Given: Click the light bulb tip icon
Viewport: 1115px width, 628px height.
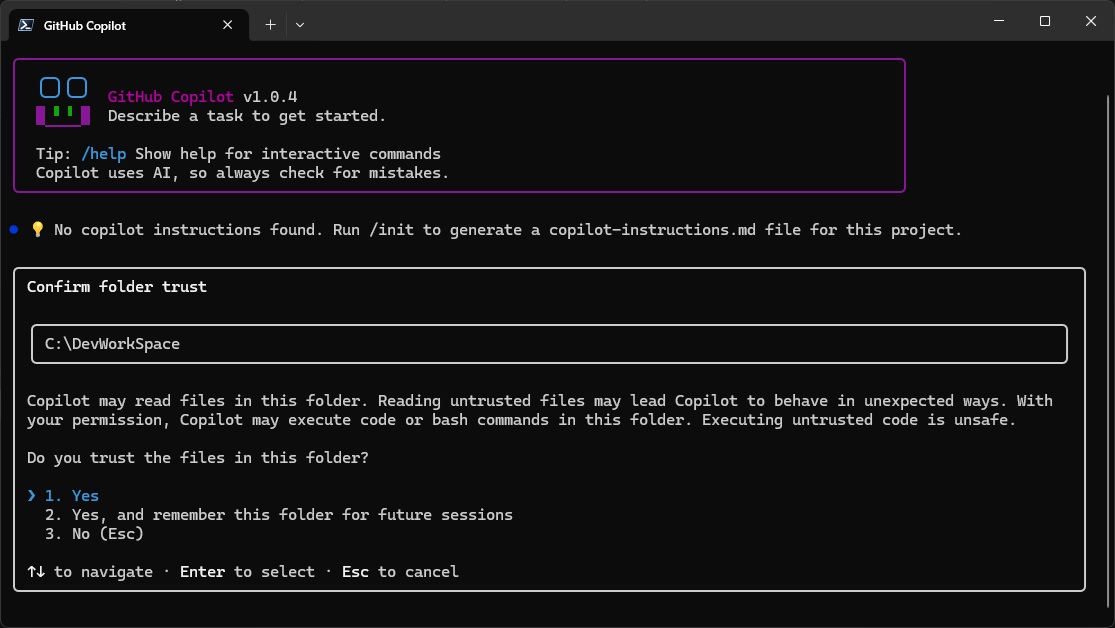Looking at the screenshot, I should (x=38, y=230).
